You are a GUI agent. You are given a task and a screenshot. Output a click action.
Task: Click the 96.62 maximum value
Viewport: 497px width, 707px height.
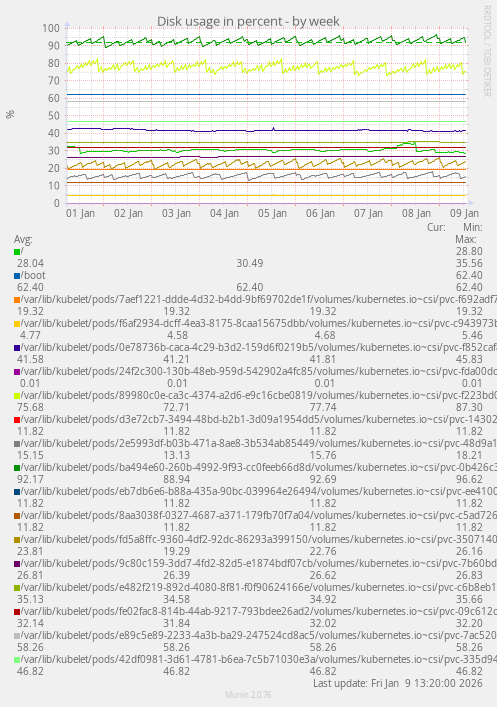[x=469, y=479]
